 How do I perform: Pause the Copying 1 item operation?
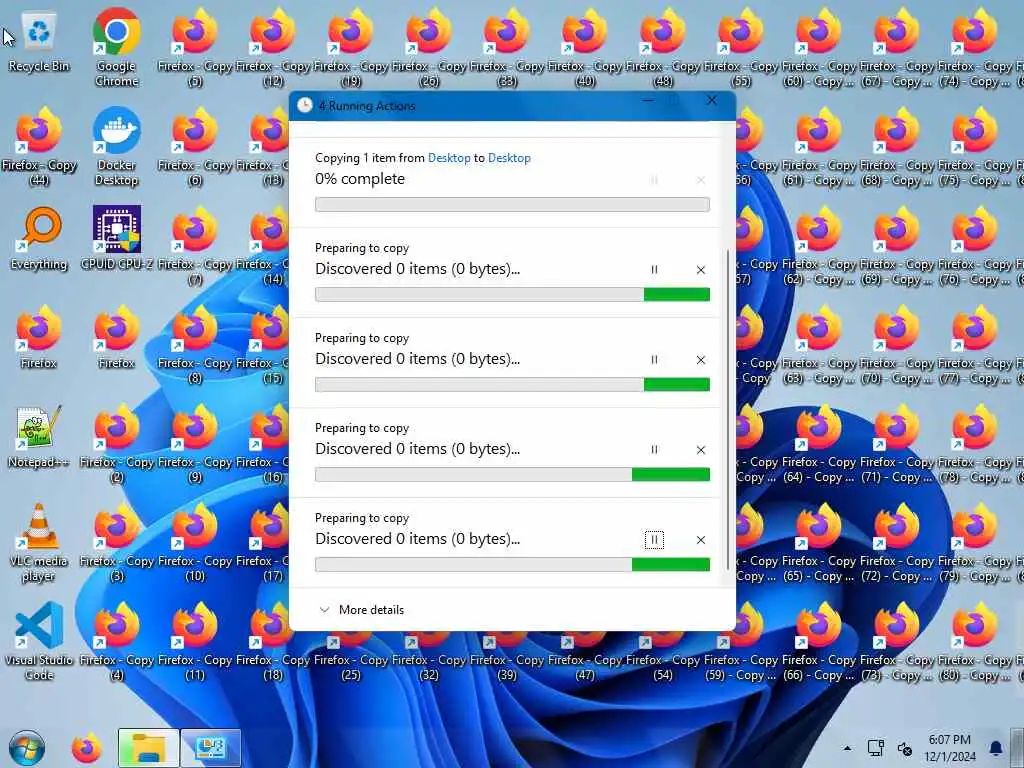654,180
